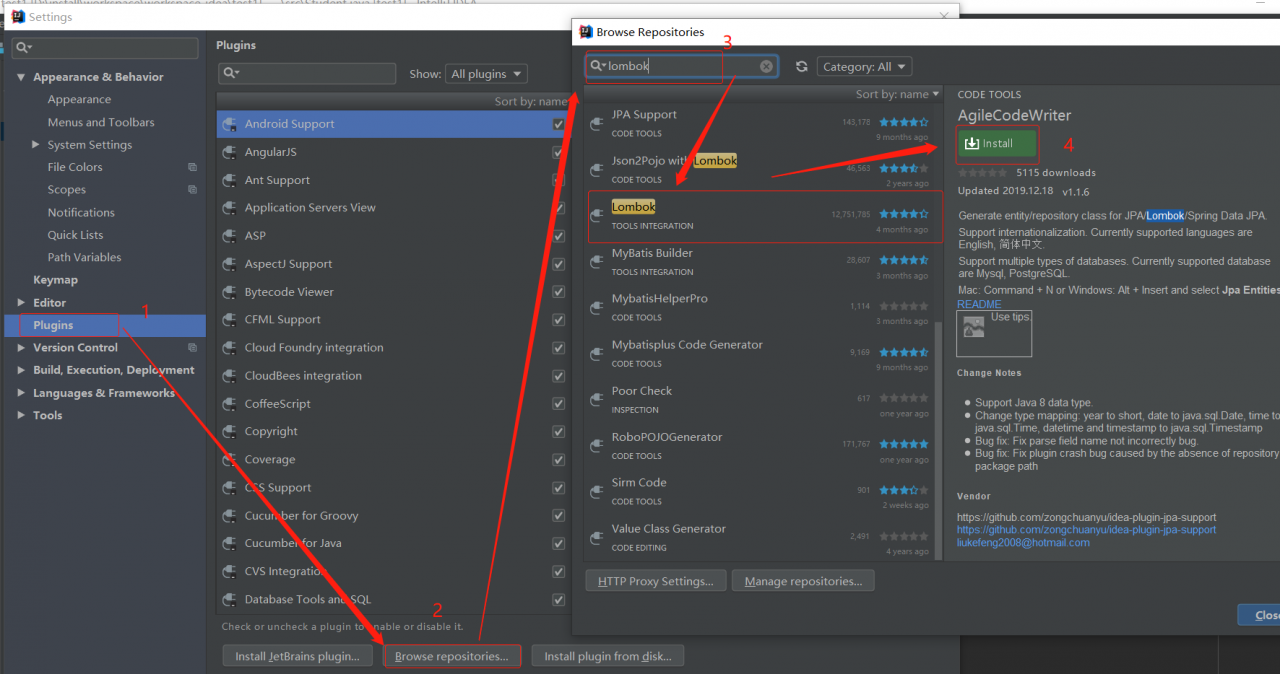This screenshot has width=1280, height=674.
Task: Click Install plugin from disk button
Action: pyautogui.click(x=608, y=657)
